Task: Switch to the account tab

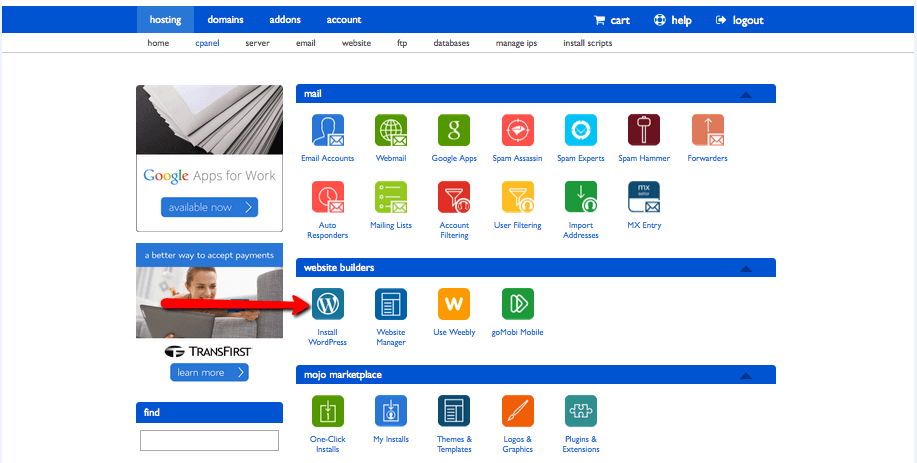Action: tap(344, 20)
